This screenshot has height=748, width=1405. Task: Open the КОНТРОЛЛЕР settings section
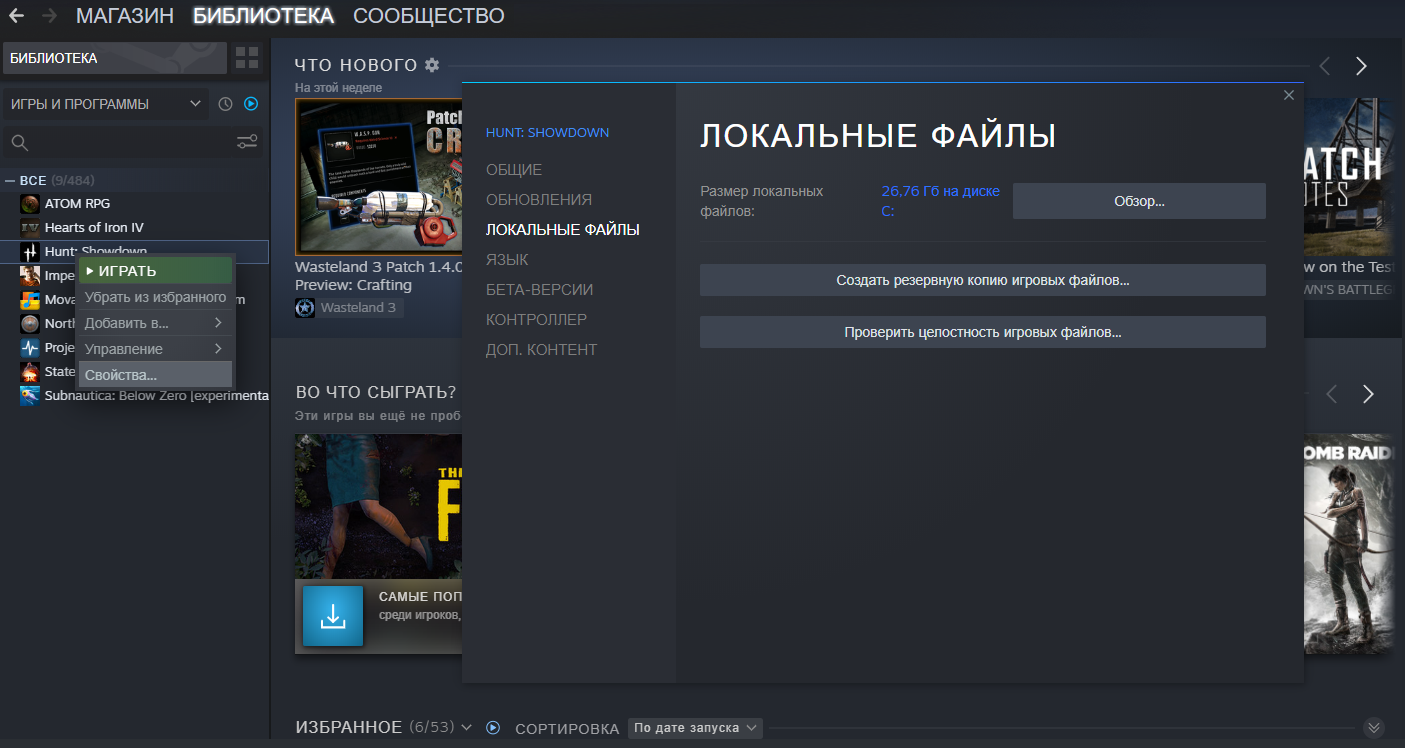pos(536,320)
